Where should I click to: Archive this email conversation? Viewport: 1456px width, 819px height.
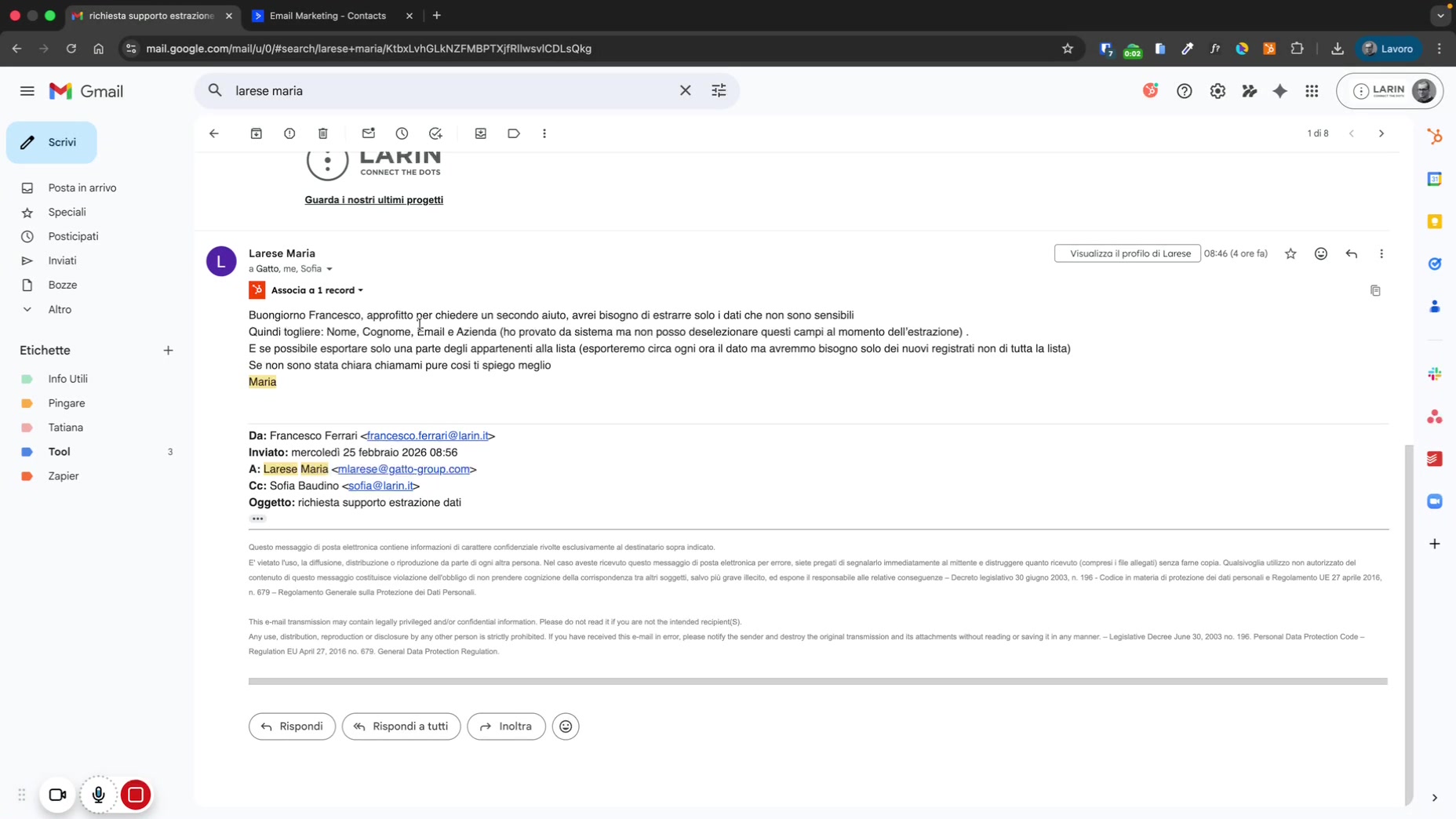point(256,133)
